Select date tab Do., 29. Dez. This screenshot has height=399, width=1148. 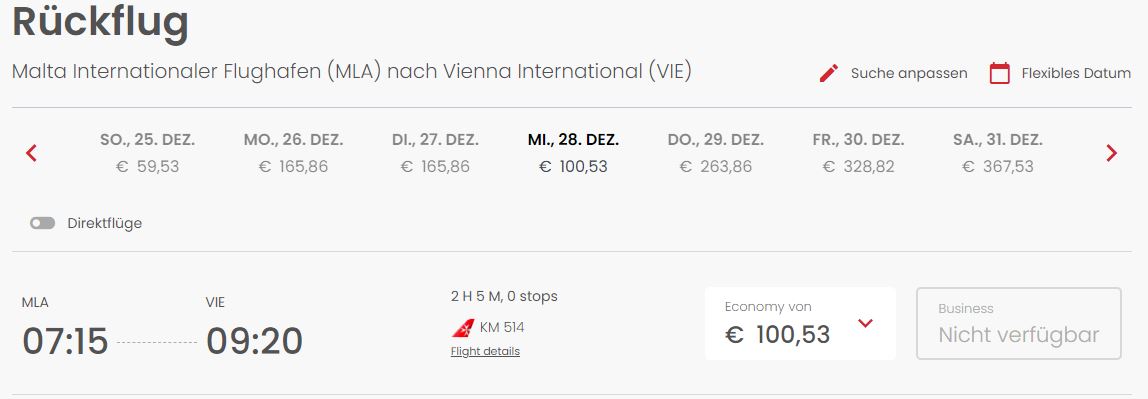715,153
